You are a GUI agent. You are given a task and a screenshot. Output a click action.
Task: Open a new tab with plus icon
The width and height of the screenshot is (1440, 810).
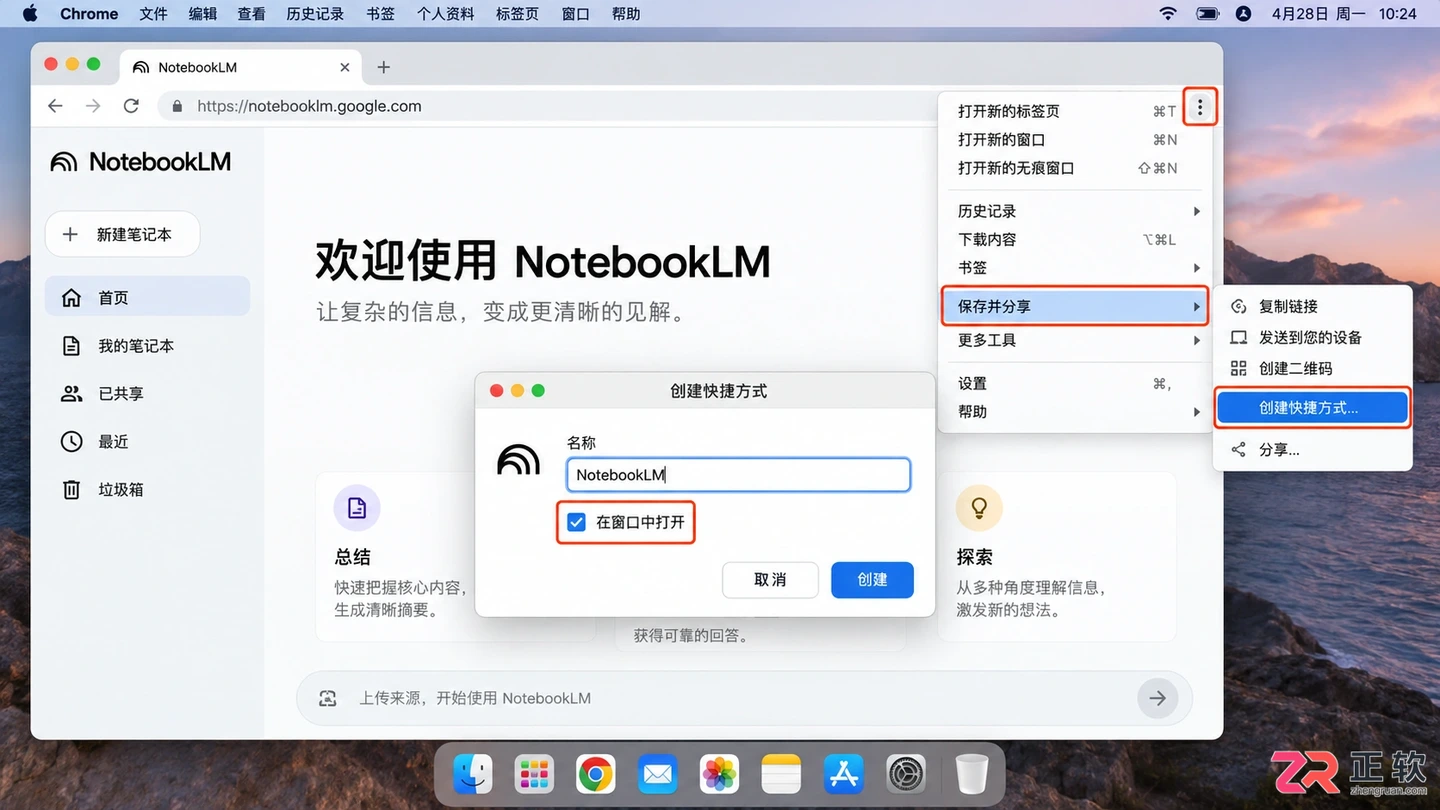[x=383, y=67]
